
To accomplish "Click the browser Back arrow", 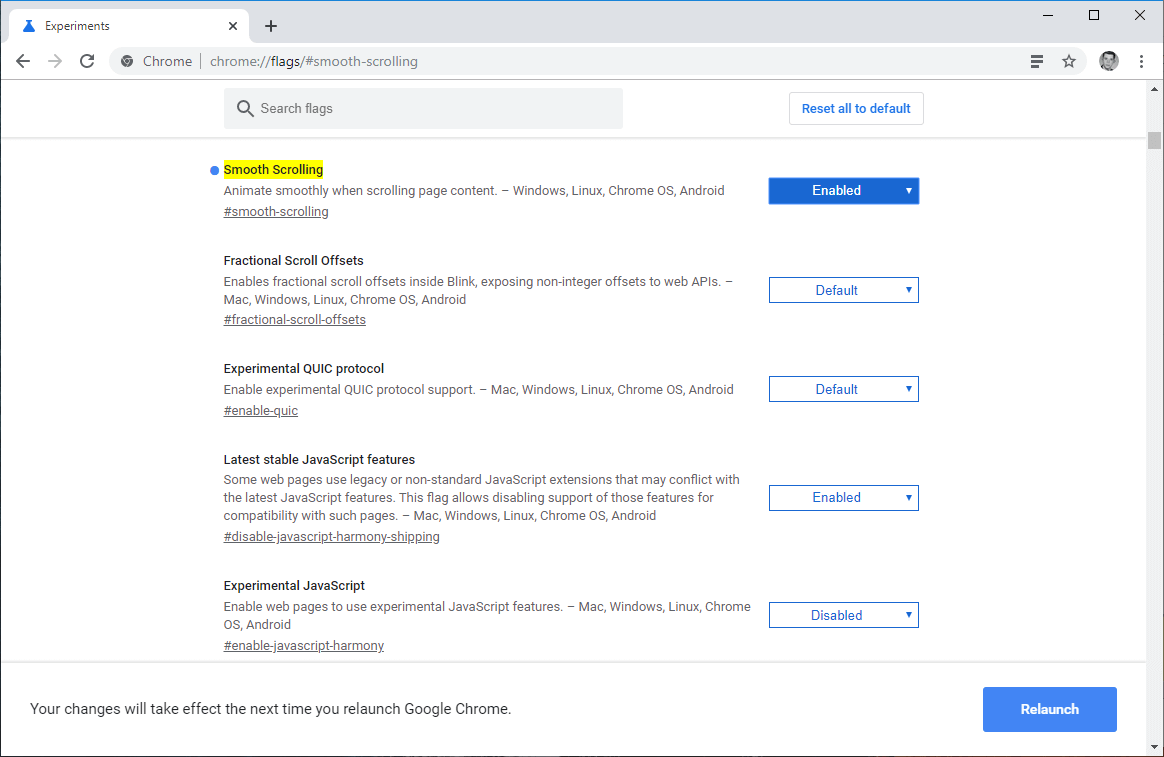I will pyautogui.click(x=23, y=61).
